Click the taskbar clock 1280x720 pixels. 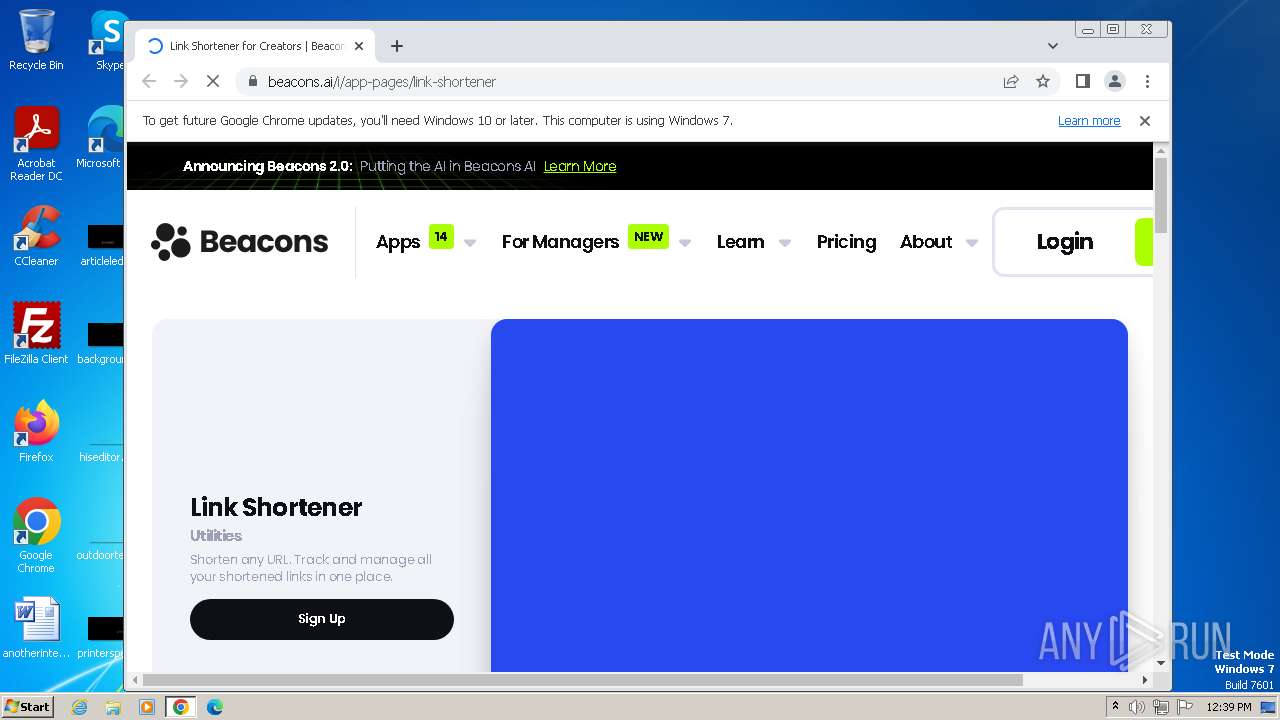(x=1229, y=707)
